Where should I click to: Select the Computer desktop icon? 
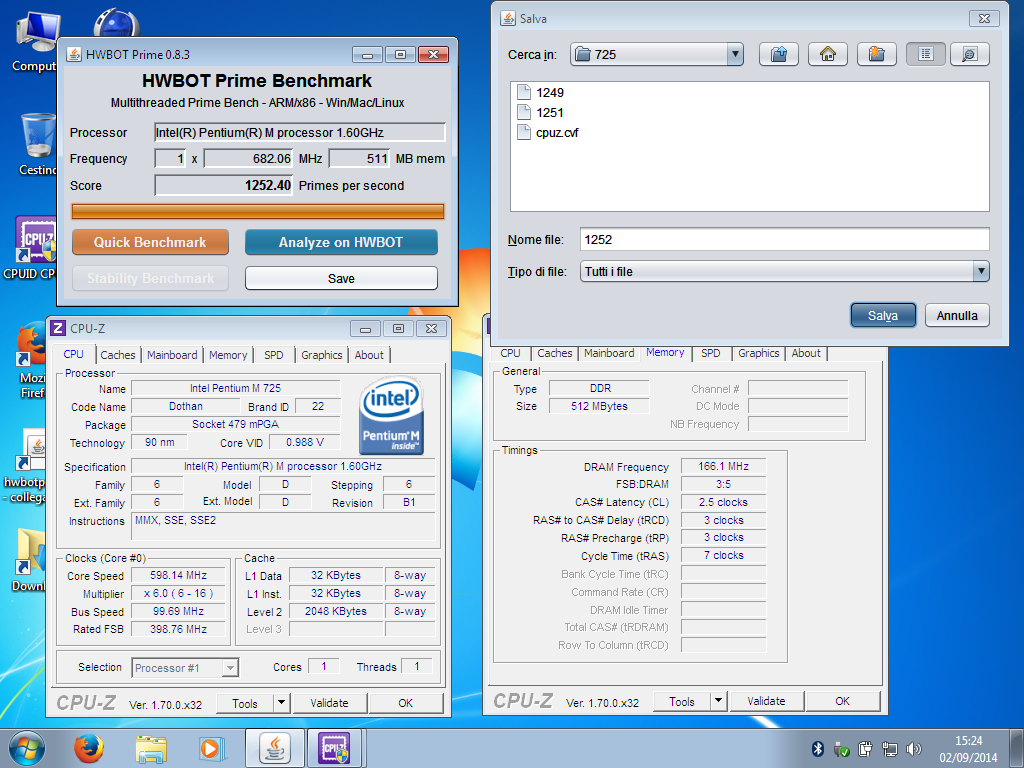click(38, 39)
